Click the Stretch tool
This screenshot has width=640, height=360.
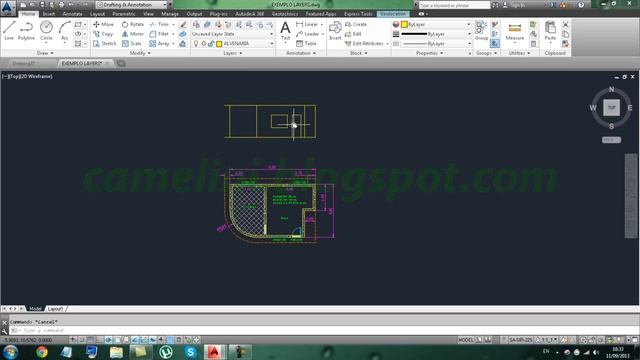click(x=104, y=43)
